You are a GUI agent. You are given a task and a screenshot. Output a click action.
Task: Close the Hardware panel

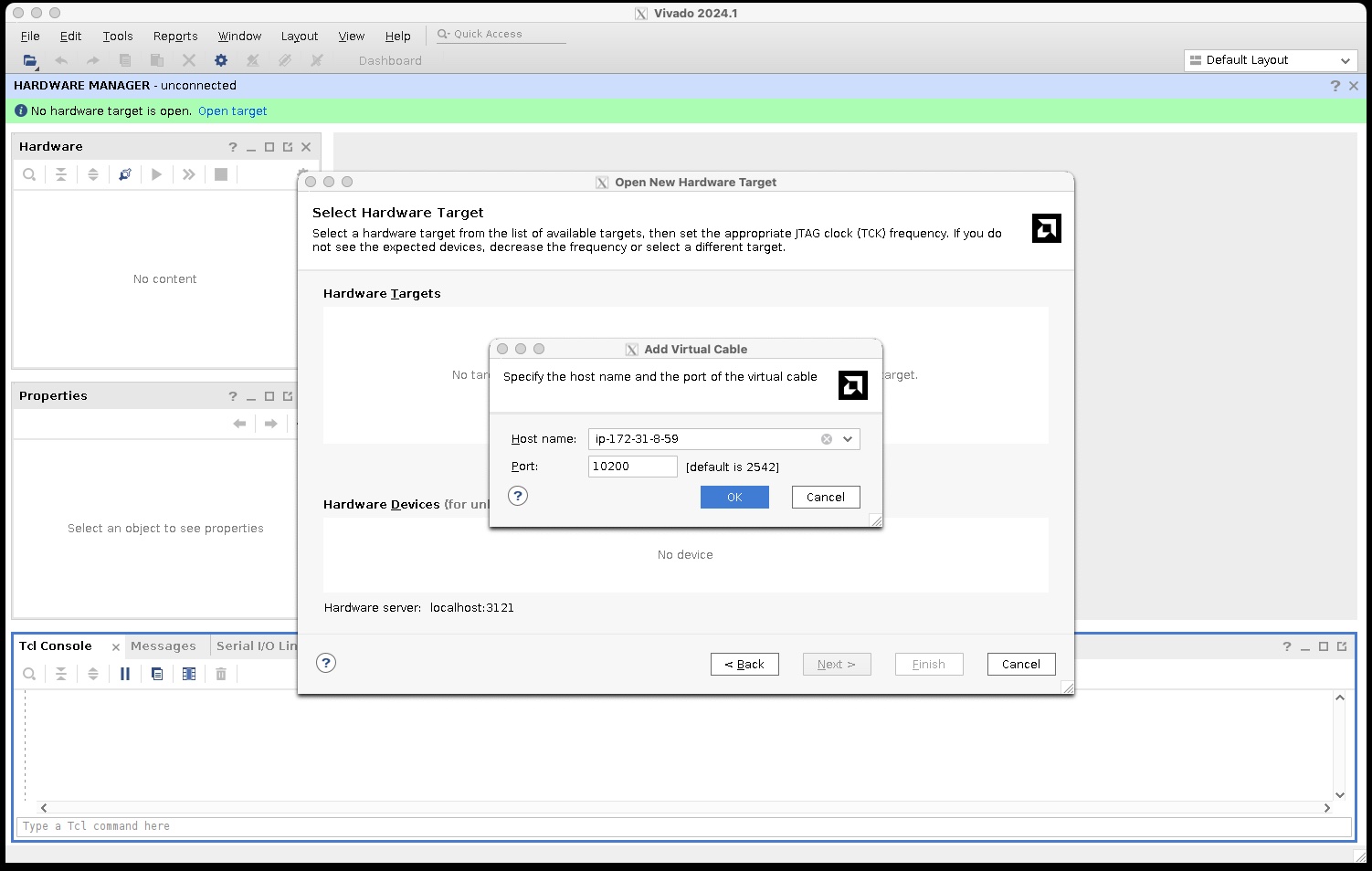(x=306, y=147)
